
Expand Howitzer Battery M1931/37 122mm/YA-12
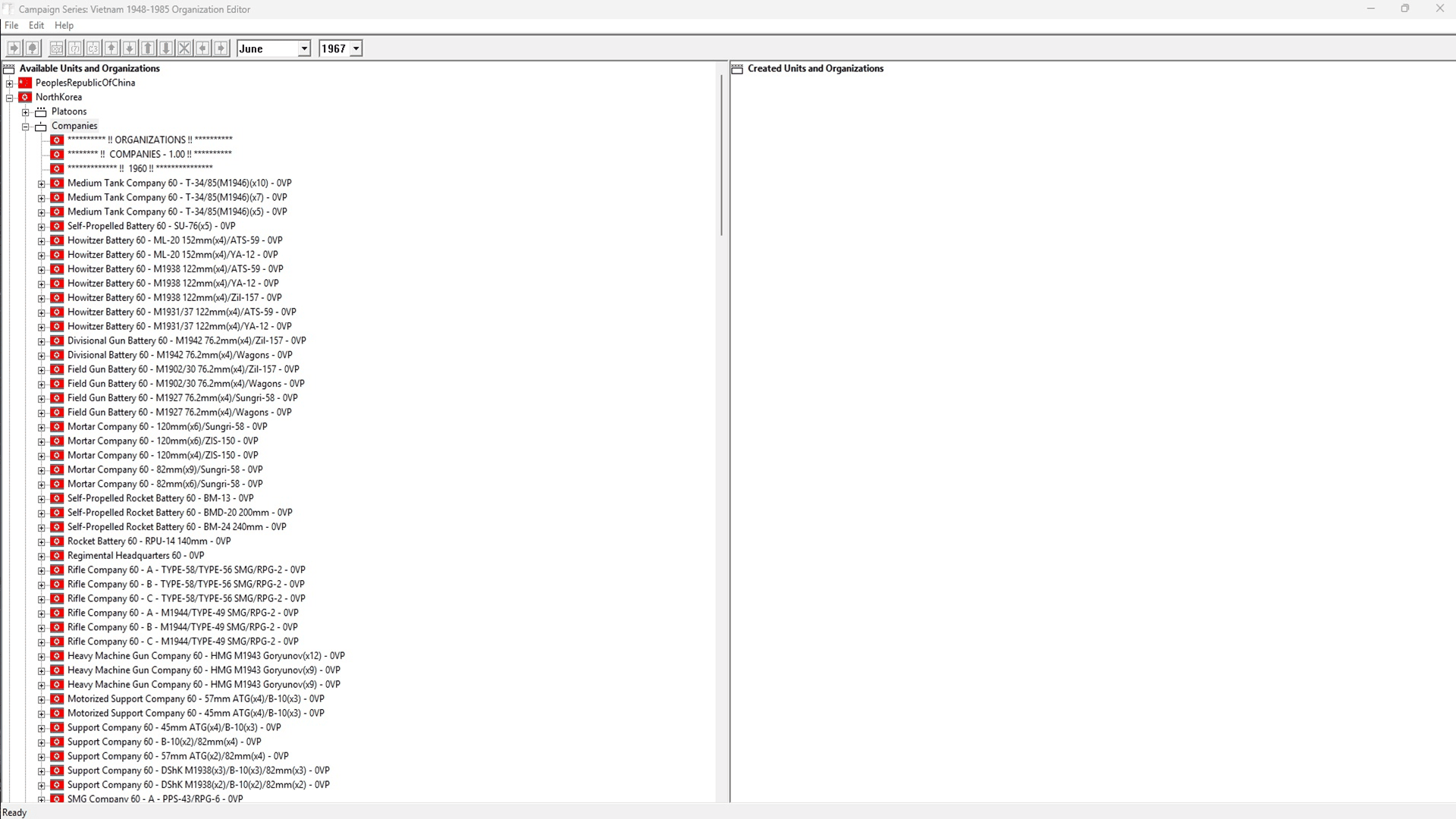coord(42,327)
